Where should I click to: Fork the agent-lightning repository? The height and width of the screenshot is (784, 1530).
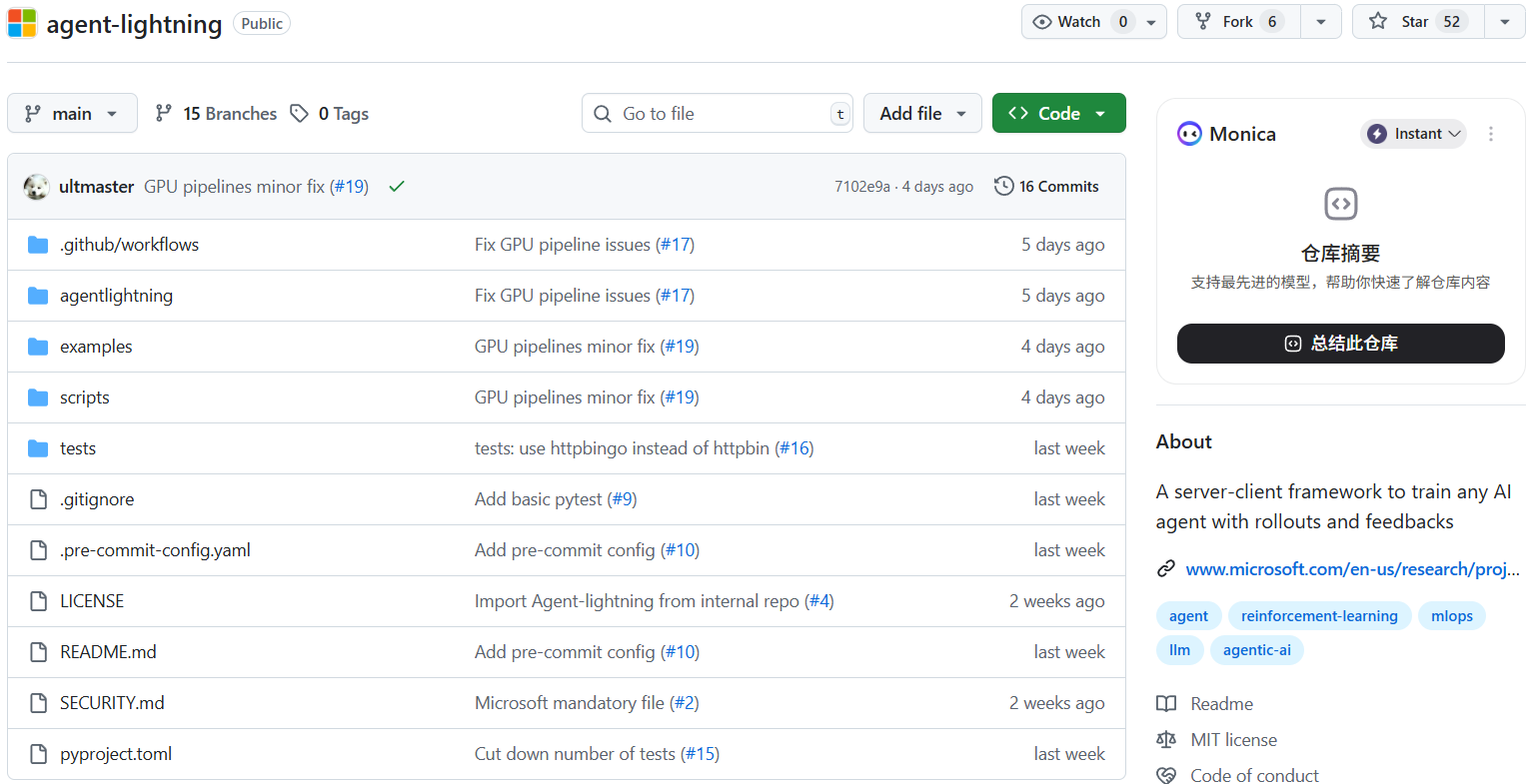[x=1239, y=22]
